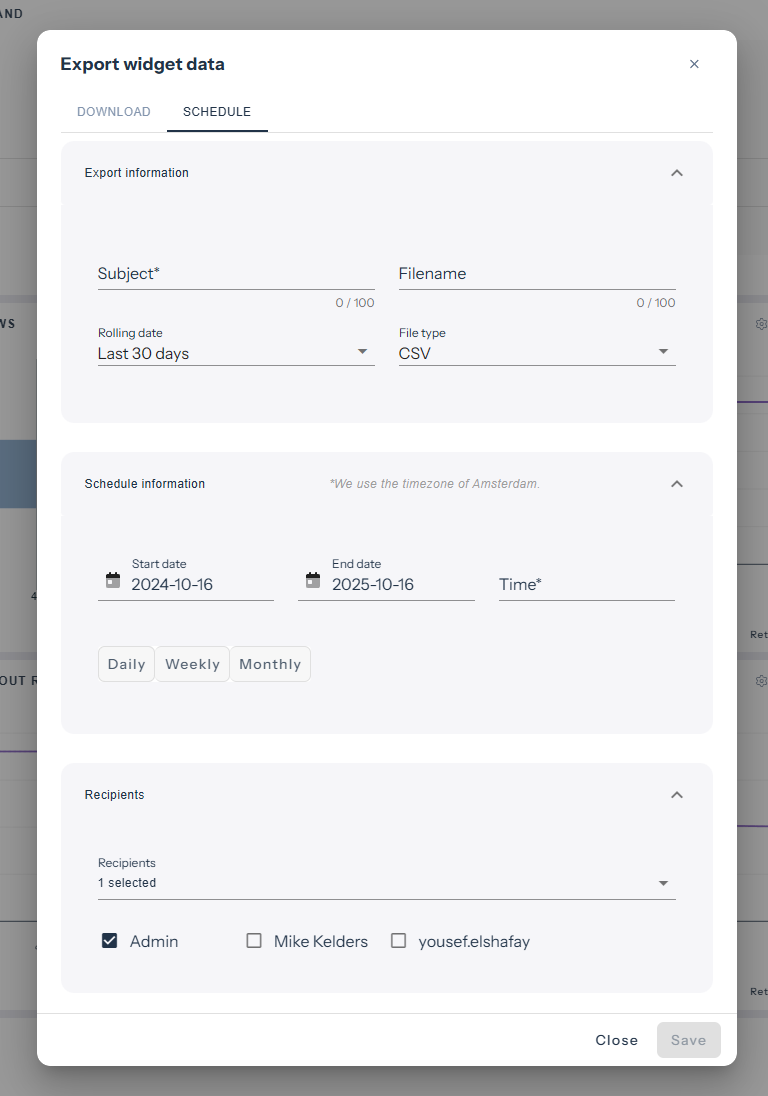The height and width of the screenshot is (1096, 768).
Task: Check the yousef.elshafay recipient checkbox
Action: (x=398, y=941)
